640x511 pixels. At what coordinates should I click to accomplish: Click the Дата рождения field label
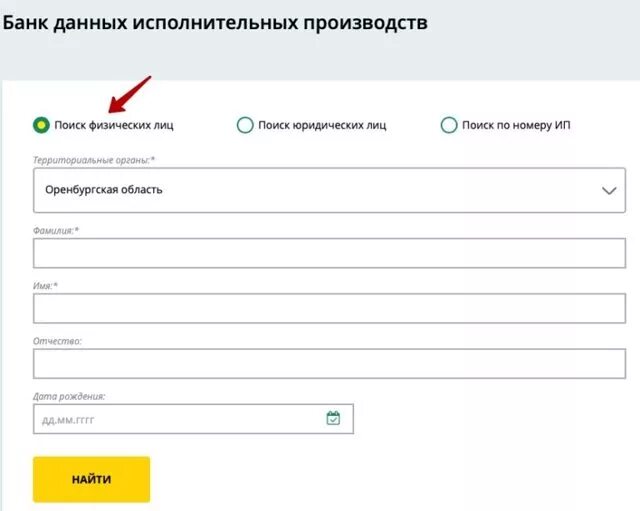click(69, 396)
